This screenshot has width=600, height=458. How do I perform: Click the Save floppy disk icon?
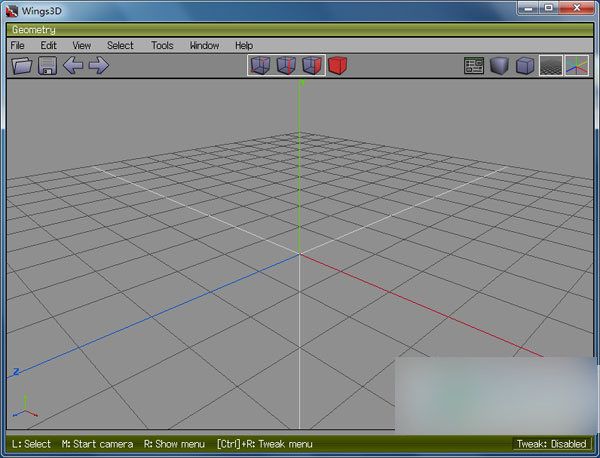click(47, 66)
